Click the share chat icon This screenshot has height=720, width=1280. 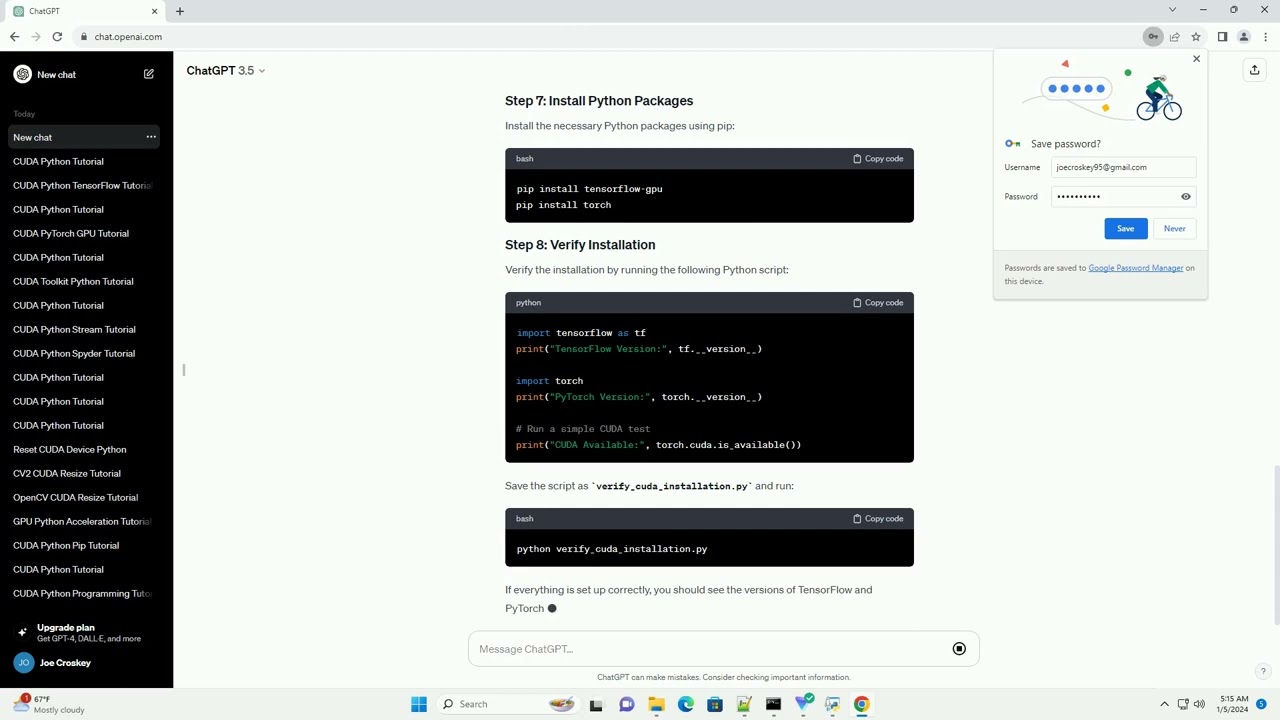click(1254, 70)
